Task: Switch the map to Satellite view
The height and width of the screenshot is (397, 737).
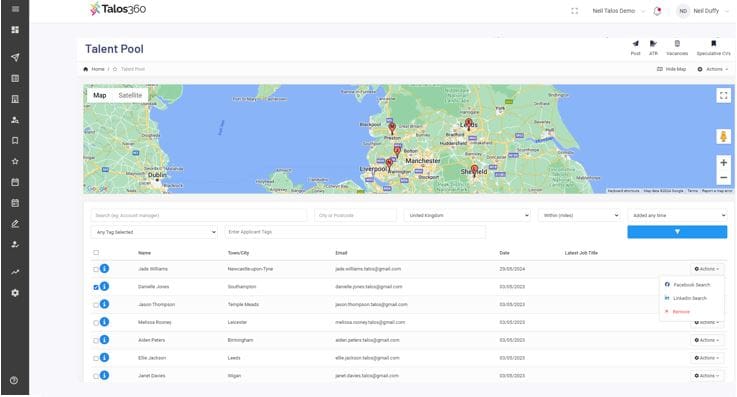Action: tap(130, 95)
